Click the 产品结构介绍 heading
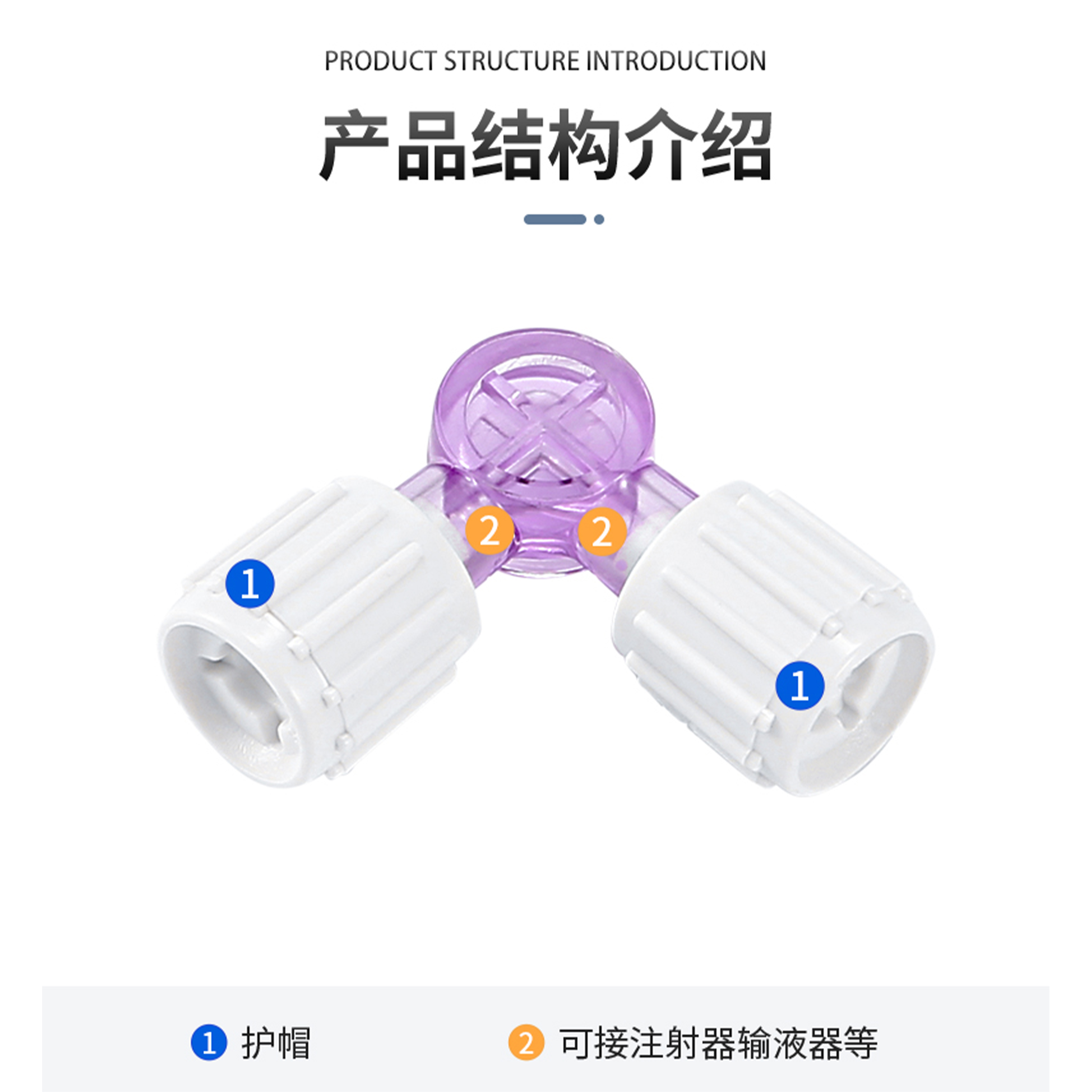Viewport: 1092px width, 1092px height. tap(546, 146)
